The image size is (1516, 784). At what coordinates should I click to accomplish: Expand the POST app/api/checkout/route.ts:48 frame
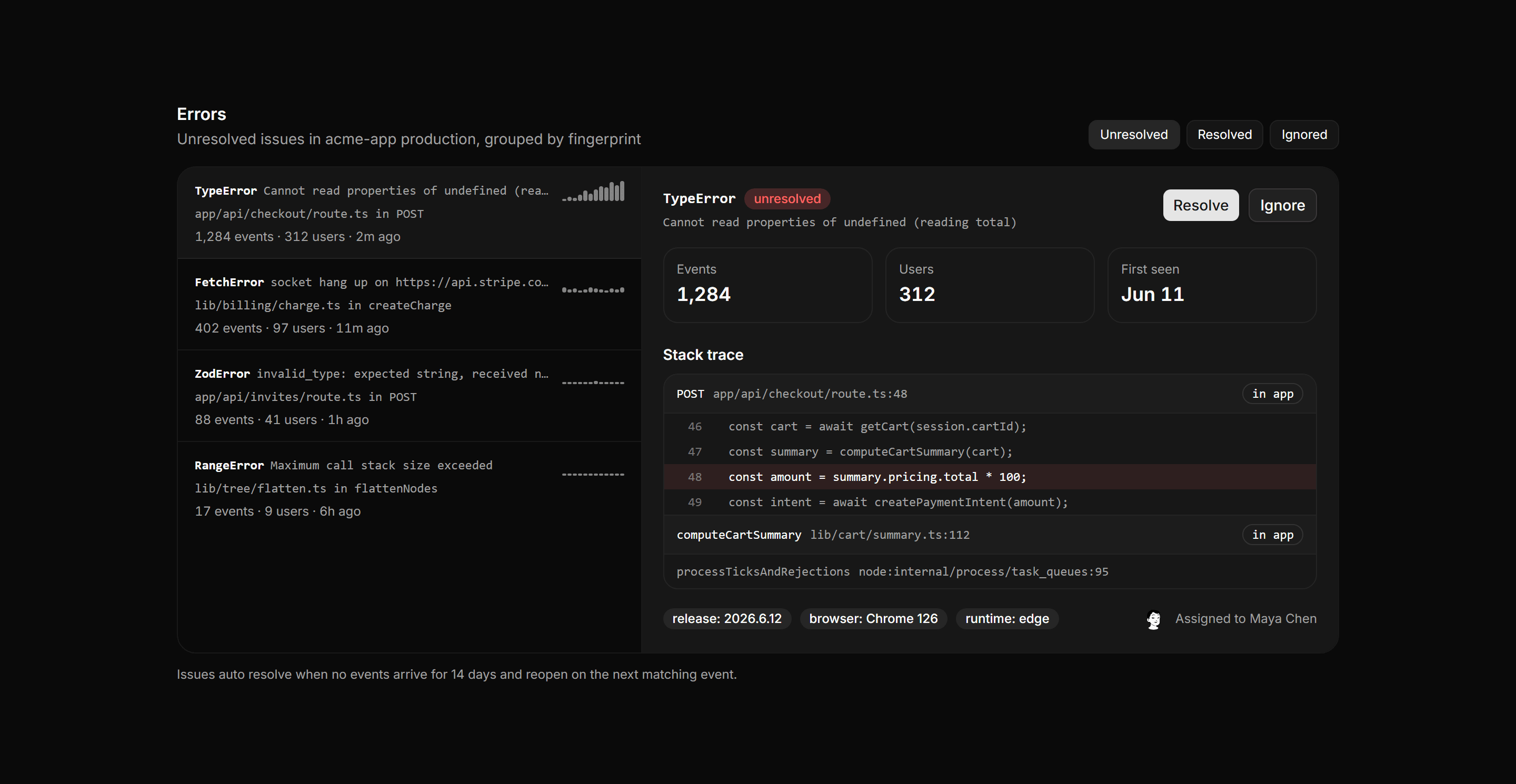(x=989, y=394)
